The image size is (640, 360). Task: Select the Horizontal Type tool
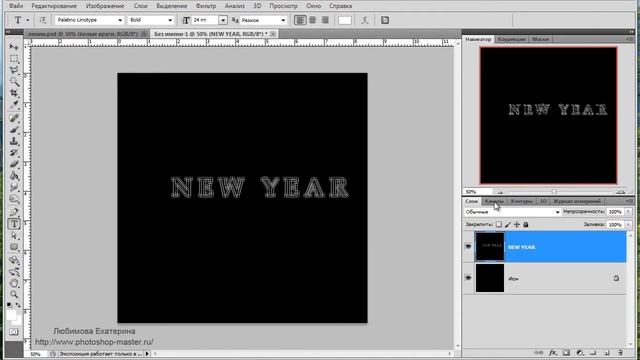14,224
